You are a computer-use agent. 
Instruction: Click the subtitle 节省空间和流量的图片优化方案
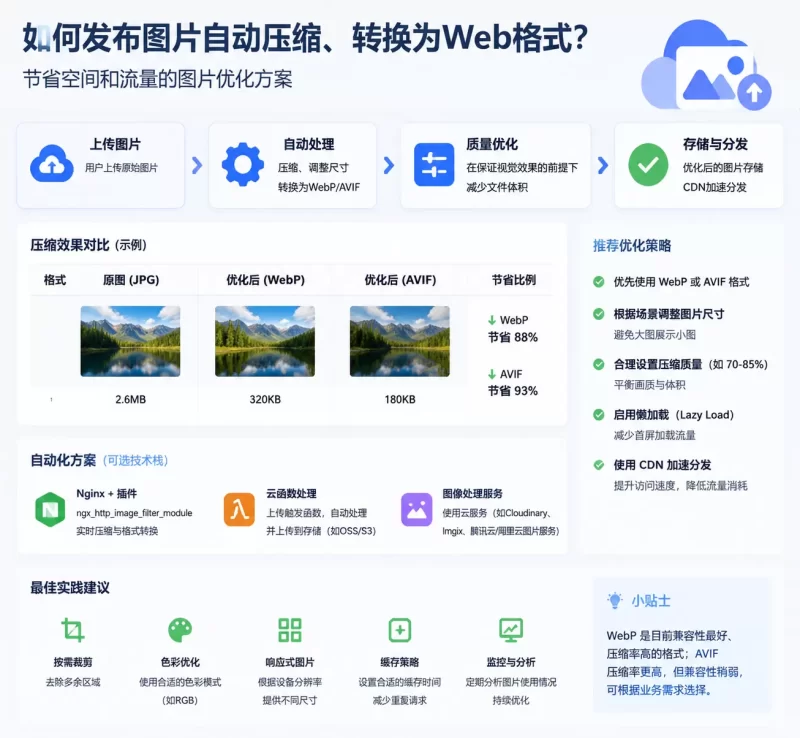158,80
